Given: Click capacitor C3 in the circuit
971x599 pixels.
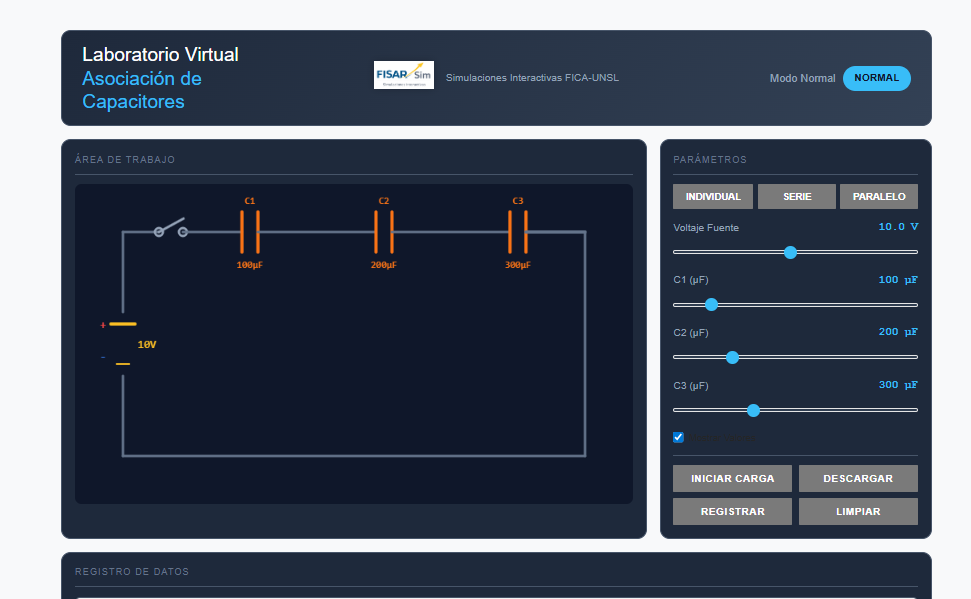Looking at the screenshot, I should click(x=518, y=232).
